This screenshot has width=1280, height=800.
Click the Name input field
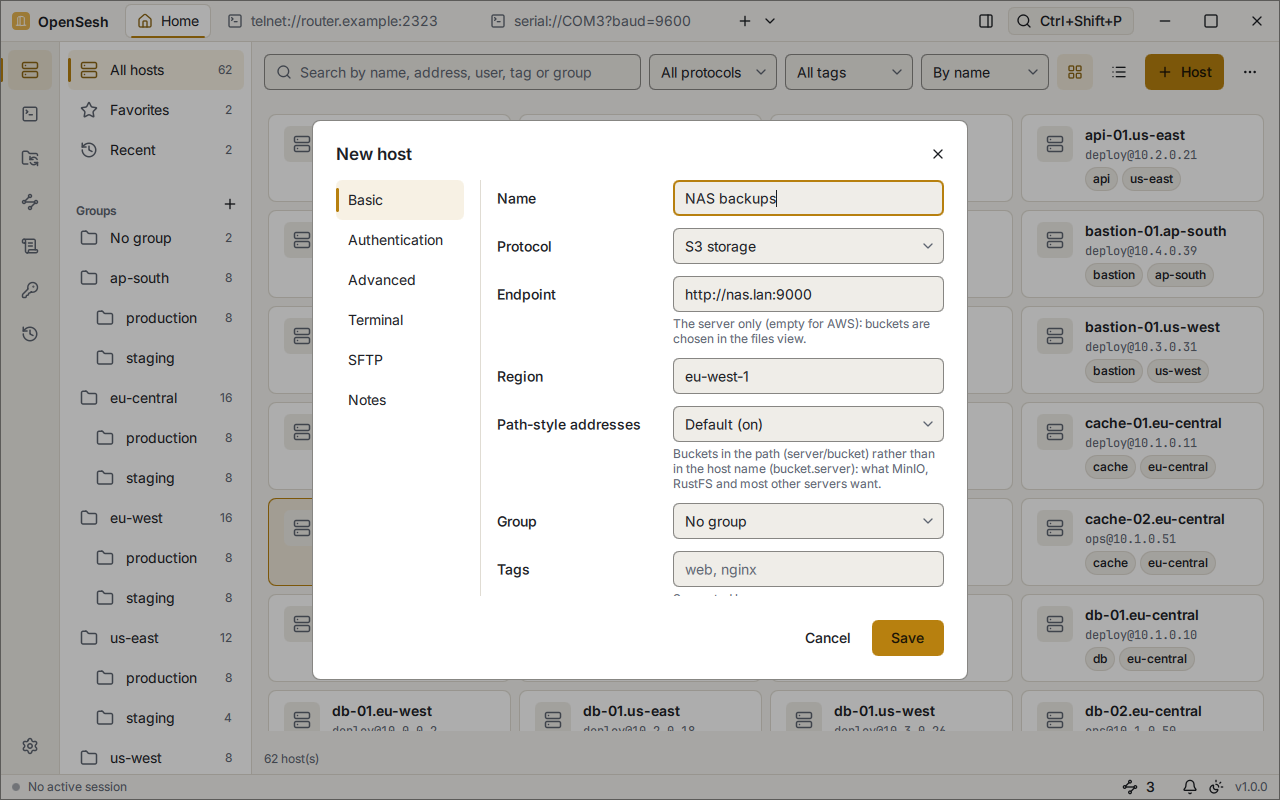click(808, 198)
